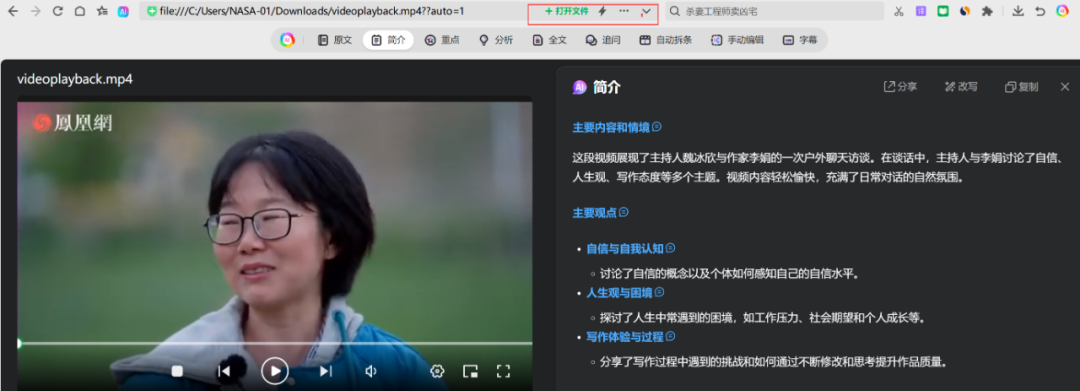Click the colorful AI logo in the tab strip
The height and width of the screenshot is (391, 1080).
click(287, 40)
